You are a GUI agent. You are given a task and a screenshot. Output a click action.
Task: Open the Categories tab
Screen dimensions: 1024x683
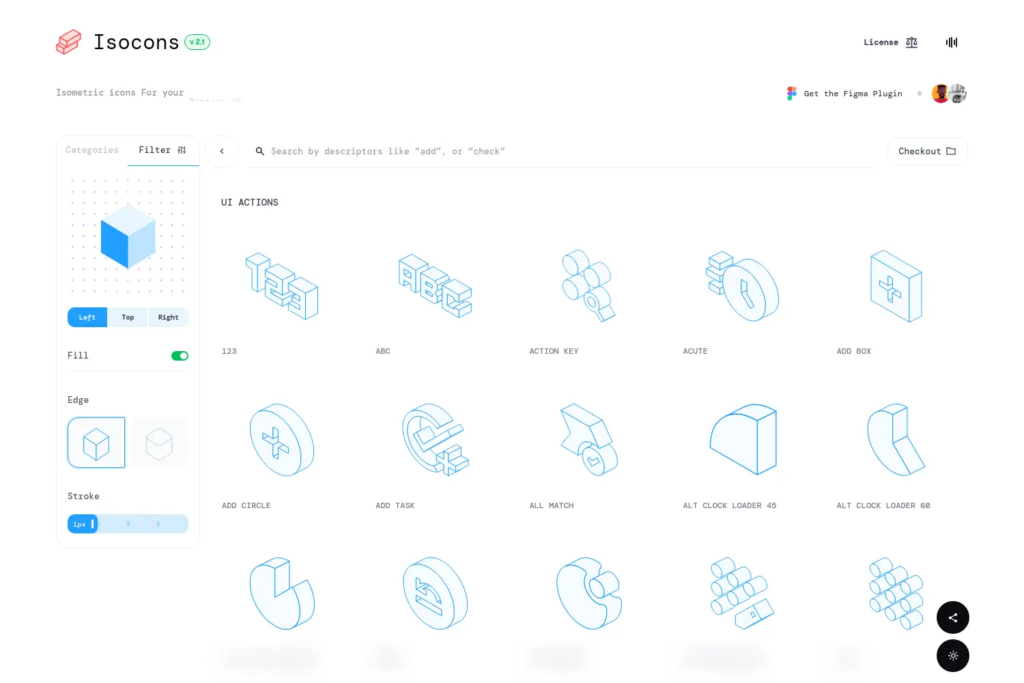tap(92, 150)
